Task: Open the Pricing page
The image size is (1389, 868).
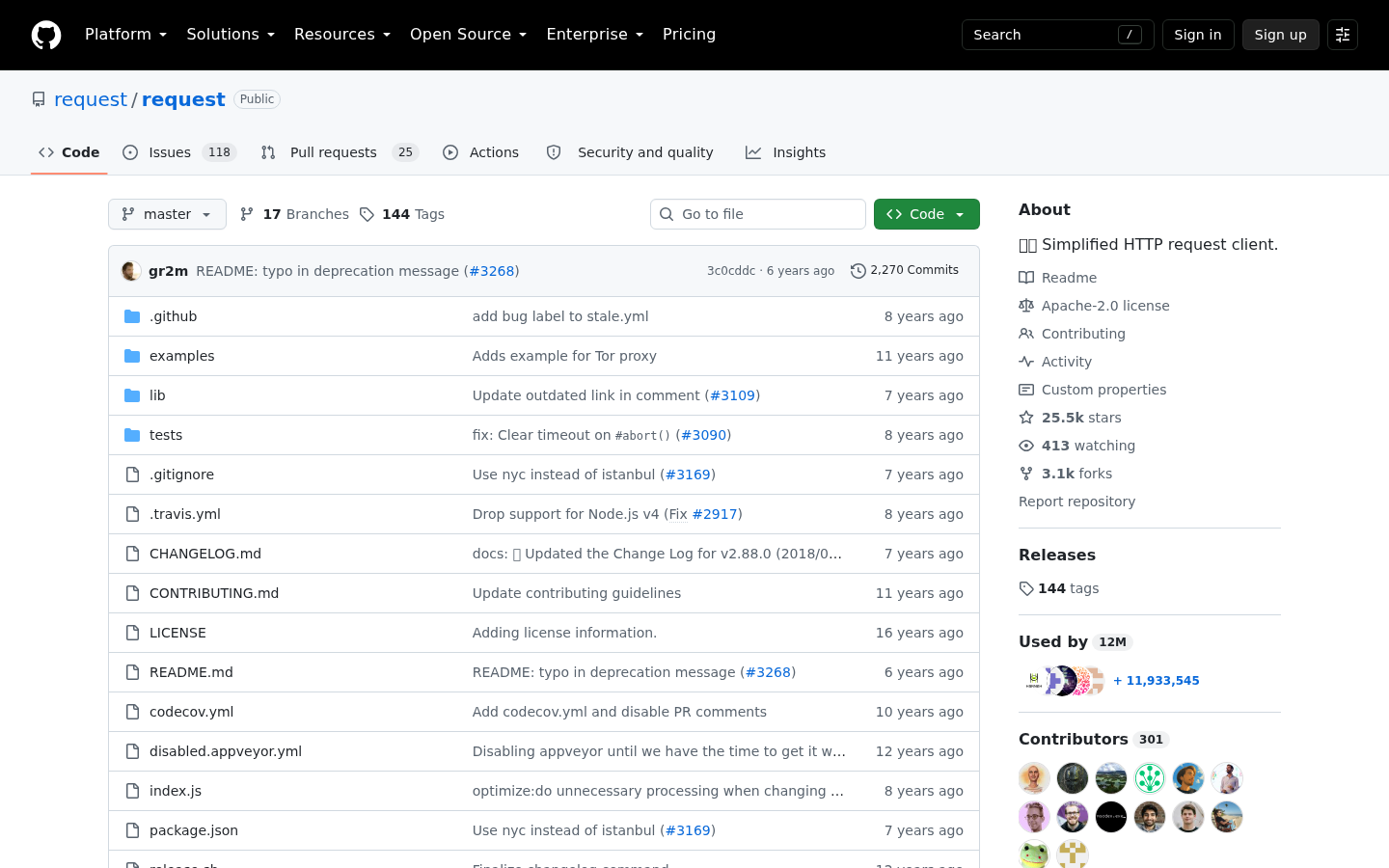Action: [689, 35]
